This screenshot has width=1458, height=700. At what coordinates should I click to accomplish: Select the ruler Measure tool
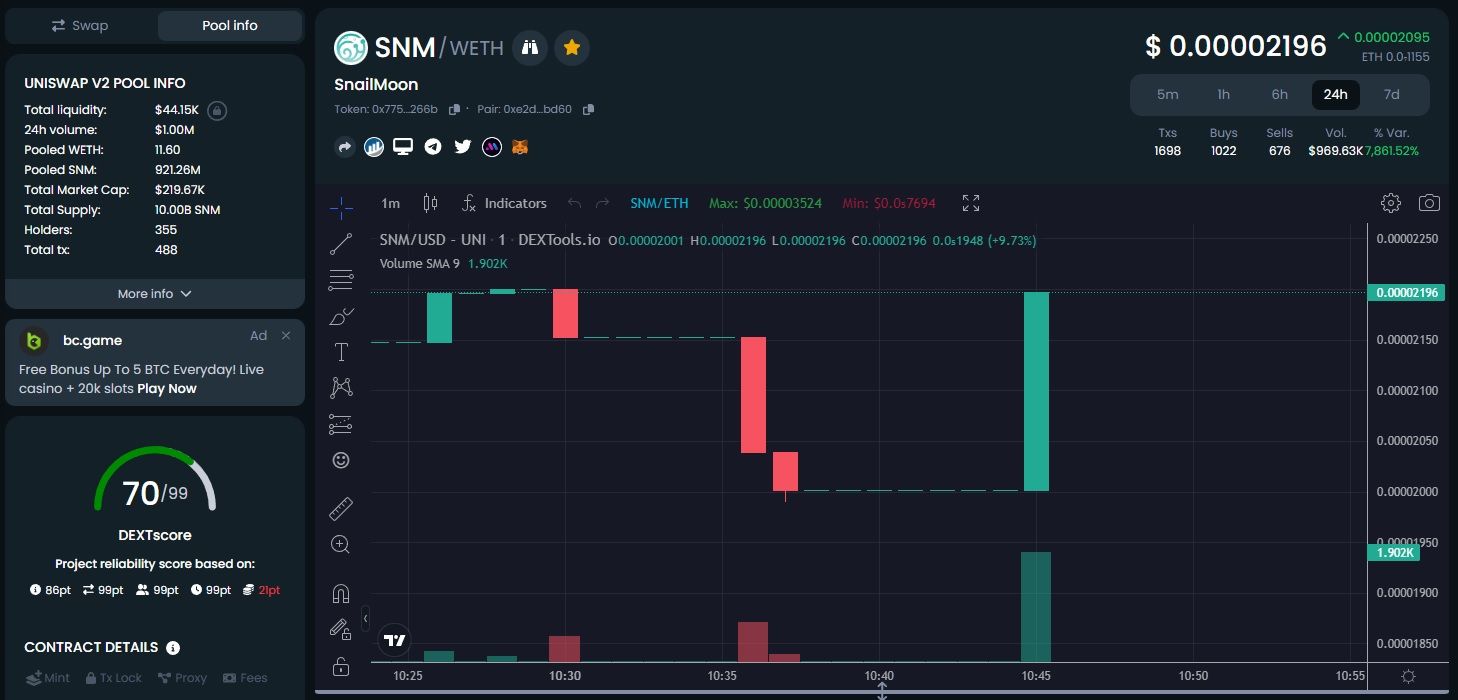pyautogui.click(x=341, y=509)
